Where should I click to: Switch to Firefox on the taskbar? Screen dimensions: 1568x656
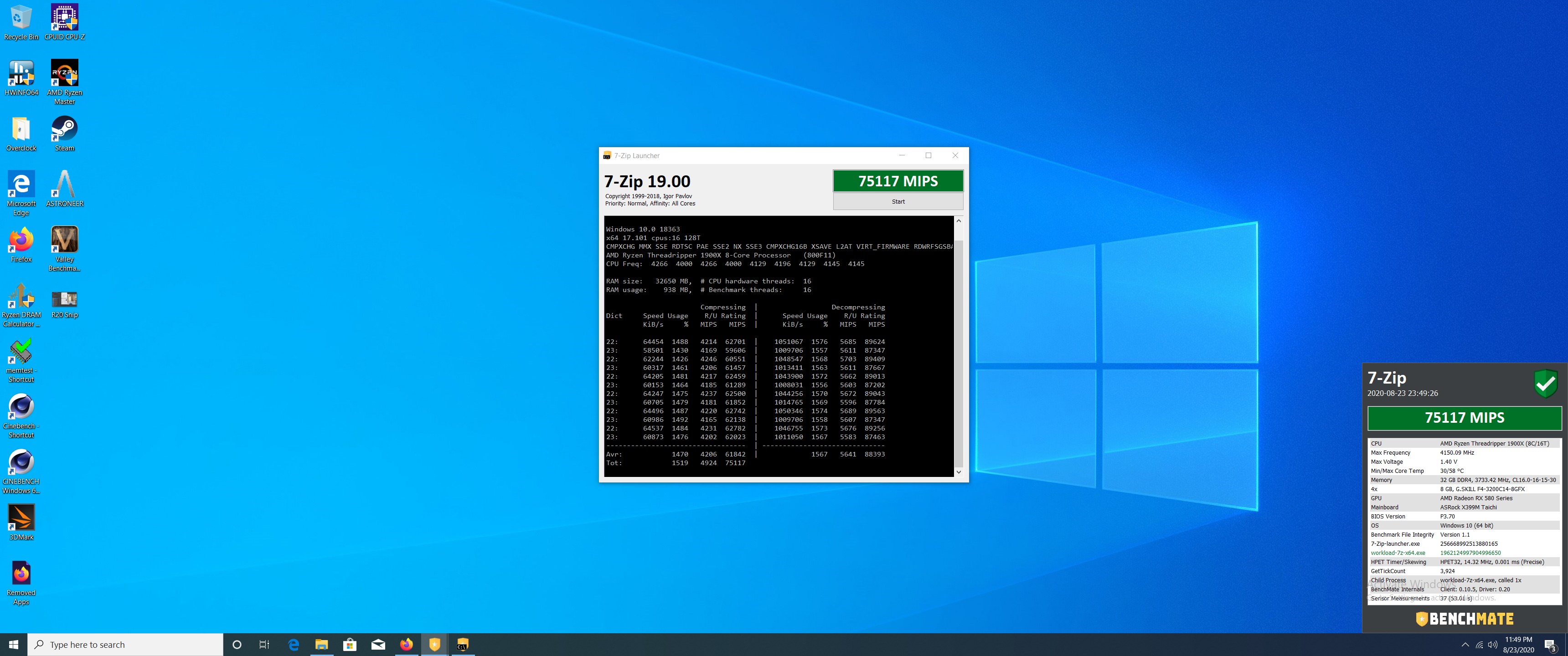click(406, 645)
